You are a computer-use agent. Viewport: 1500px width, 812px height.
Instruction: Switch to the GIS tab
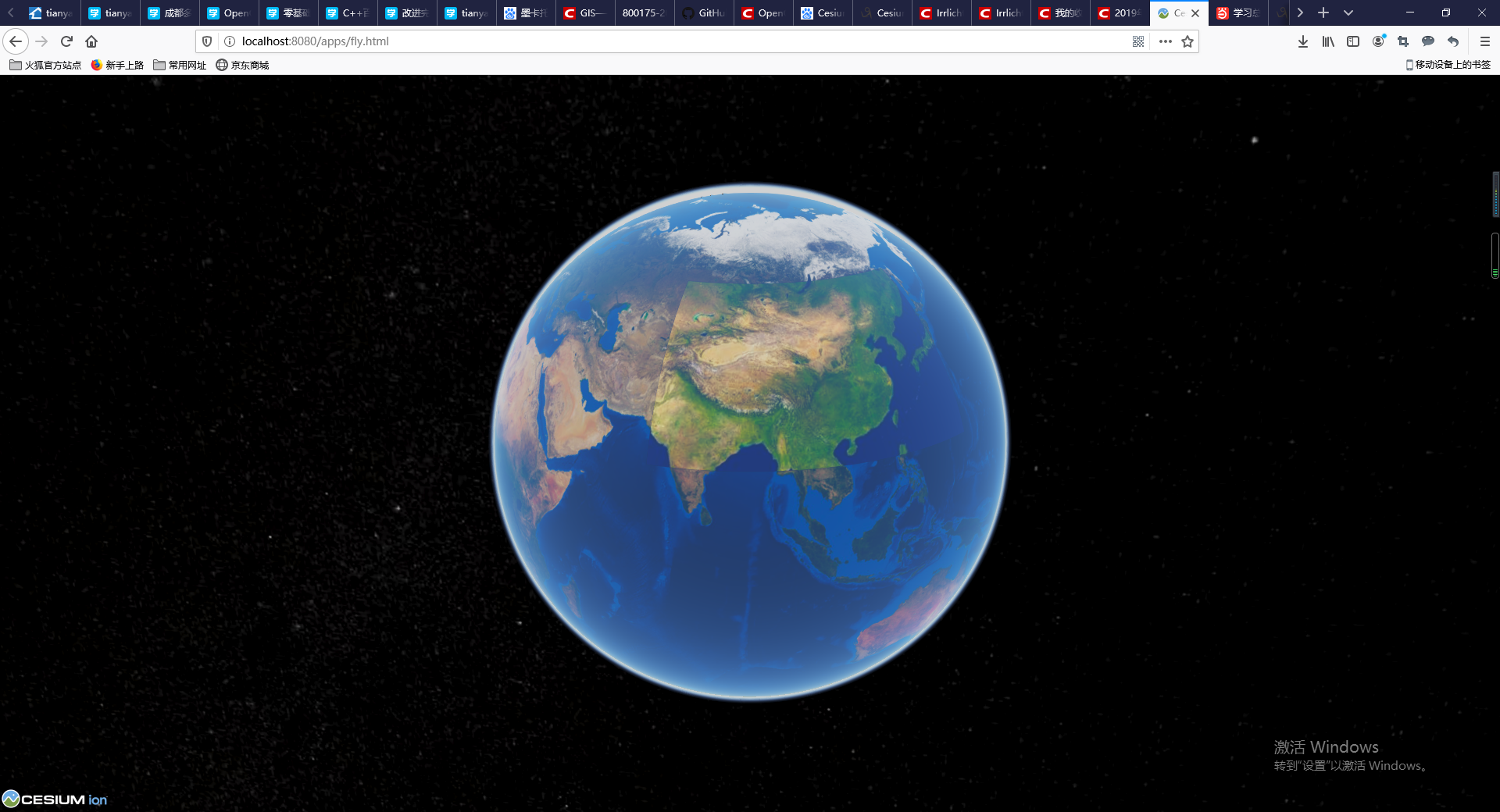(x=586, y=12)
